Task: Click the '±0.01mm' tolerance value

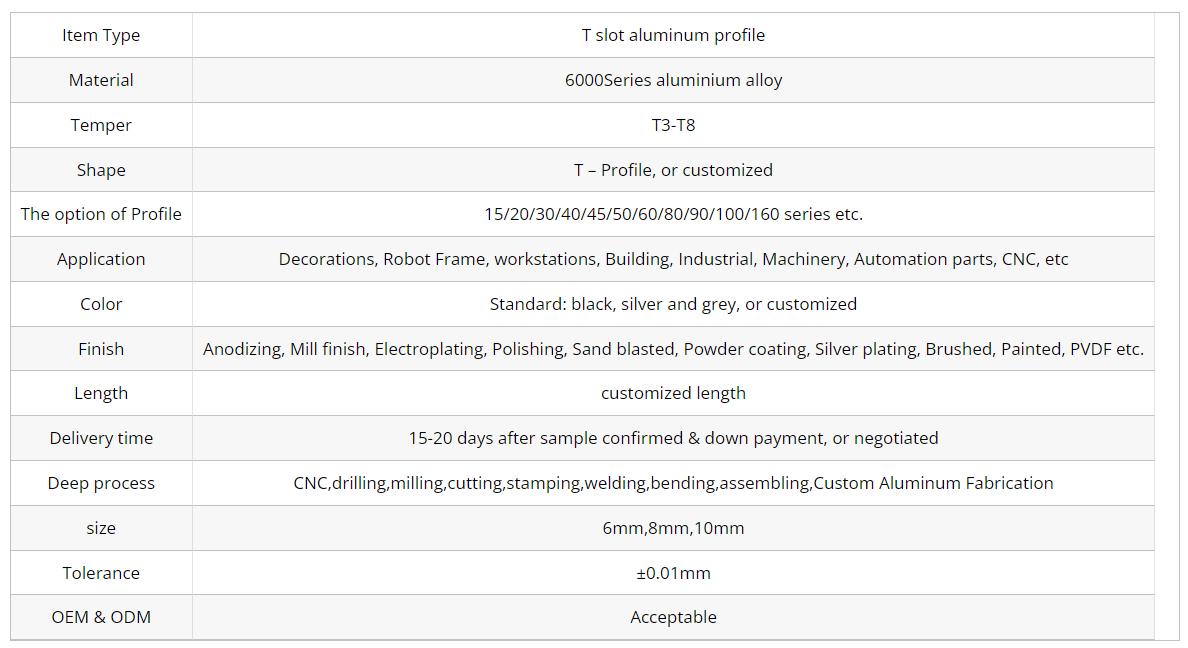Action: coord(673,573)
